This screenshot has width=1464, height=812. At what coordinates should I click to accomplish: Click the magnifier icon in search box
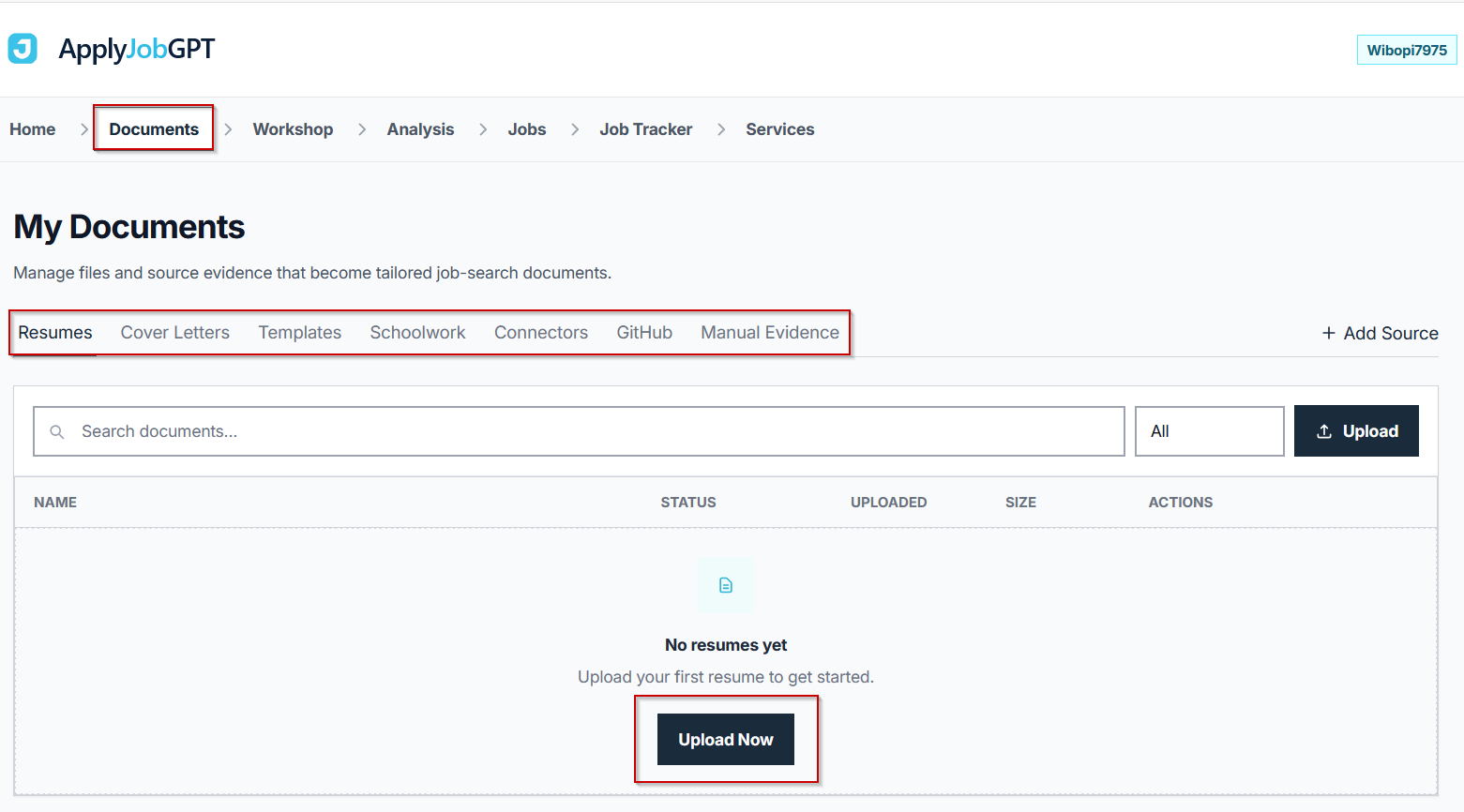click(x=57, y=432)
